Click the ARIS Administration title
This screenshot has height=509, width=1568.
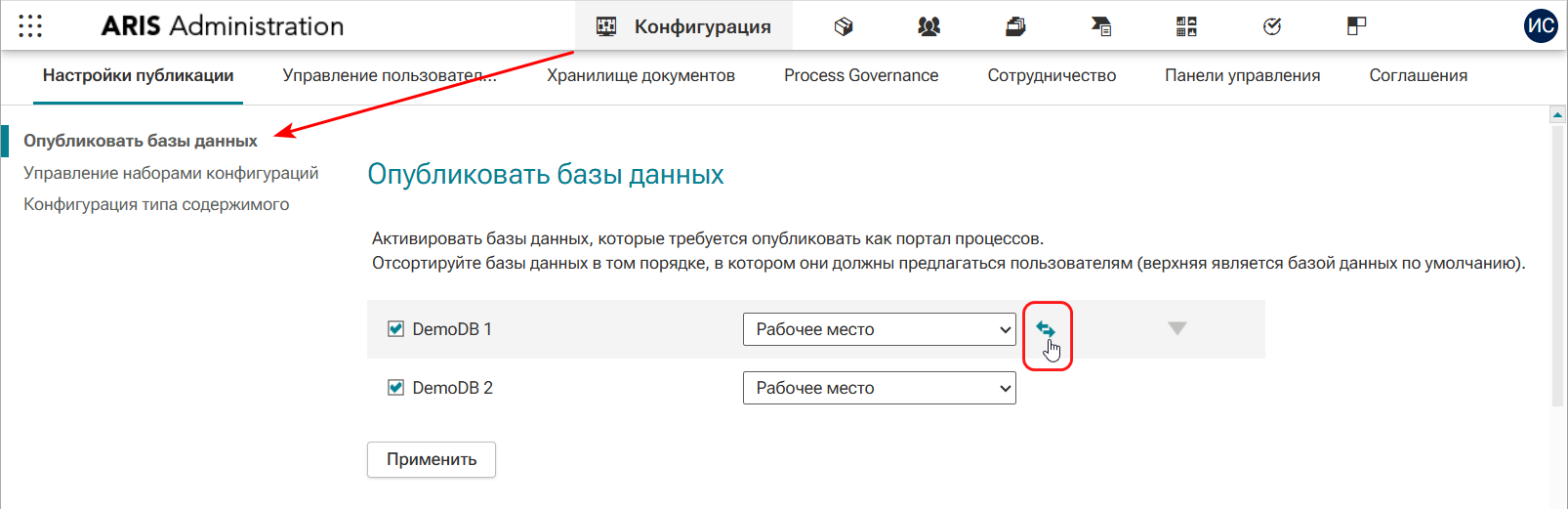[223, 26]
